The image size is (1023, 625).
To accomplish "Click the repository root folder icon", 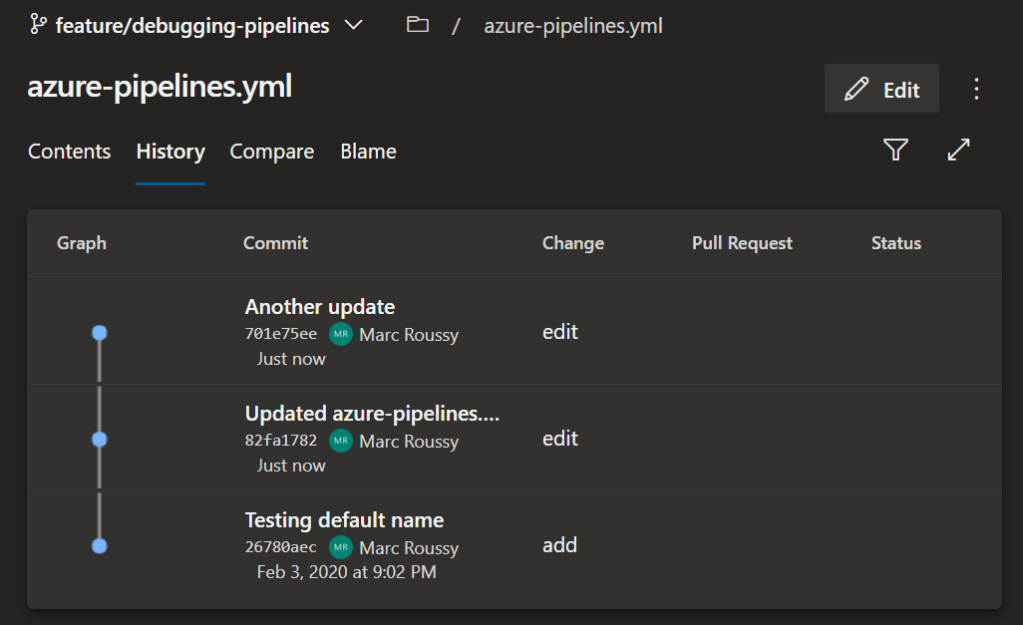I will [417, 25].
